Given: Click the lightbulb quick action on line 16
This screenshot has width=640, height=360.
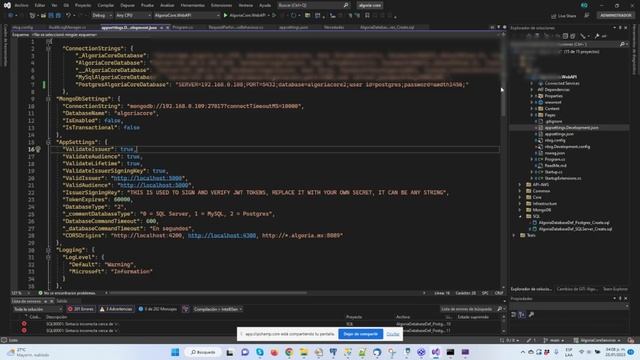Looking at the screenshot, I should 38,149.
